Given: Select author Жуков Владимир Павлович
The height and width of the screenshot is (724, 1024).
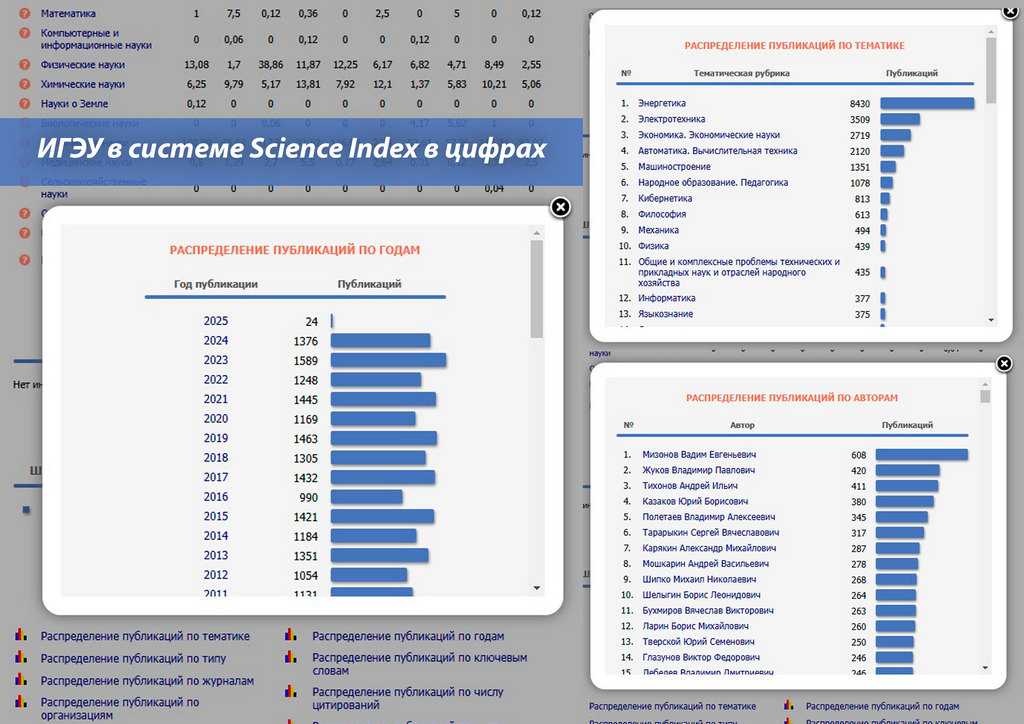Looking at the screenshot, I should click(x=698, y=470).
